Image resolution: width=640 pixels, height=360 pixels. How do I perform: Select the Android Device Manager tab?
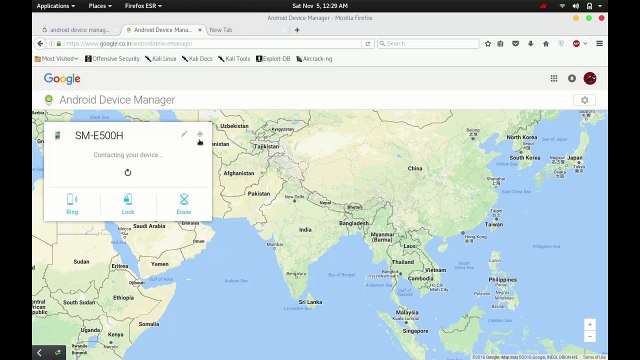[x=163, y=30]
